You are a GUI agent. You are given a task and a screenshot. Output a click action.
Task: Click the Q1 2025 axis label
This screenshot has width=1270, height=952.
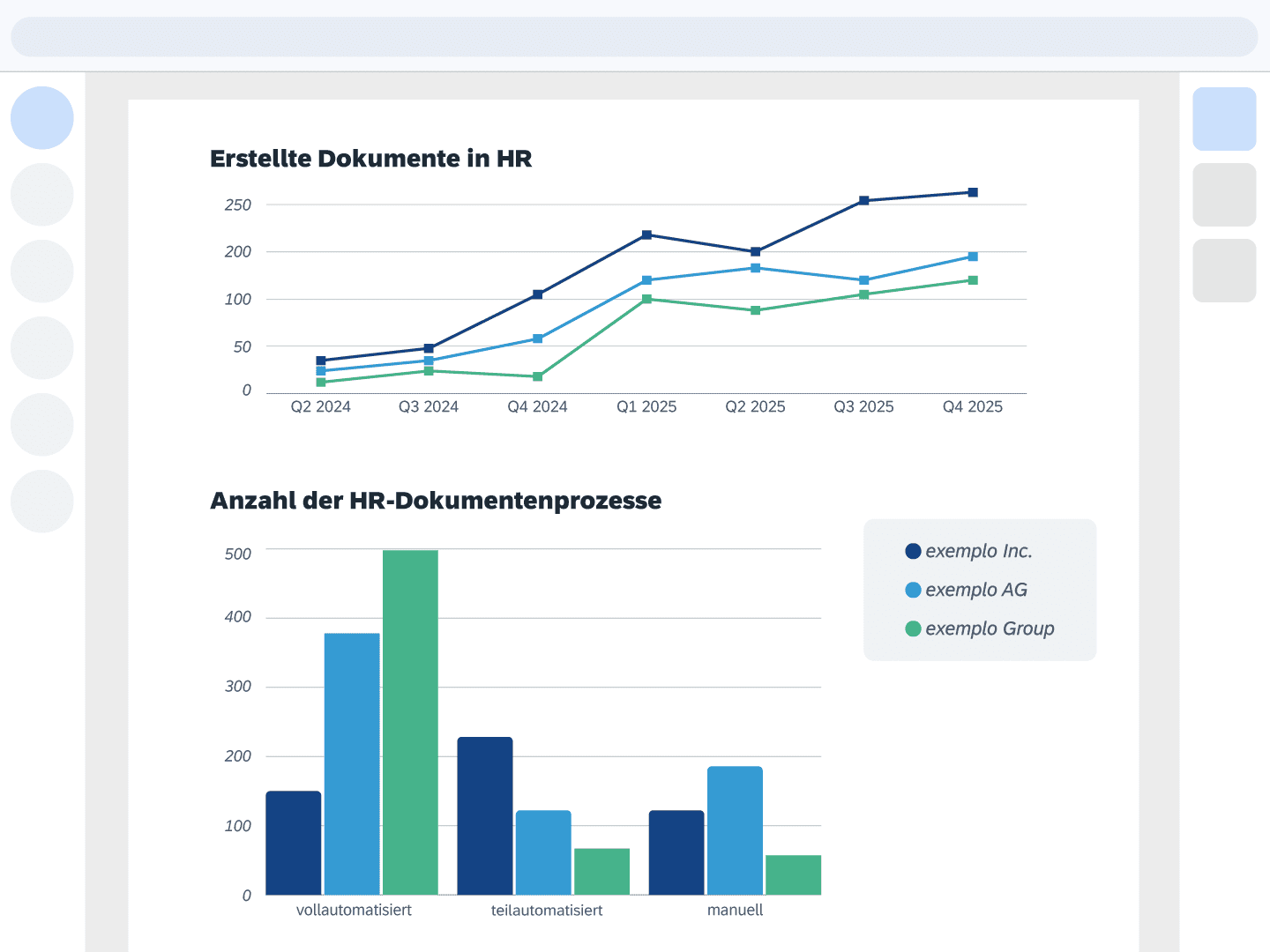pyautogui.click(x=646, y=406)
